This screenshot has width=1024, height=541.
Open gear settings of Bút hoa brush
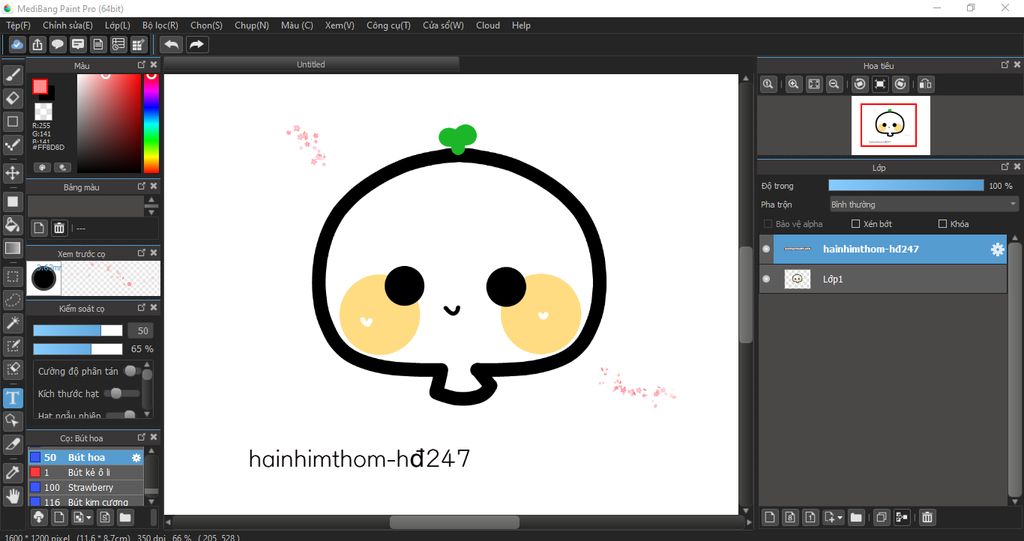point(136,457)
